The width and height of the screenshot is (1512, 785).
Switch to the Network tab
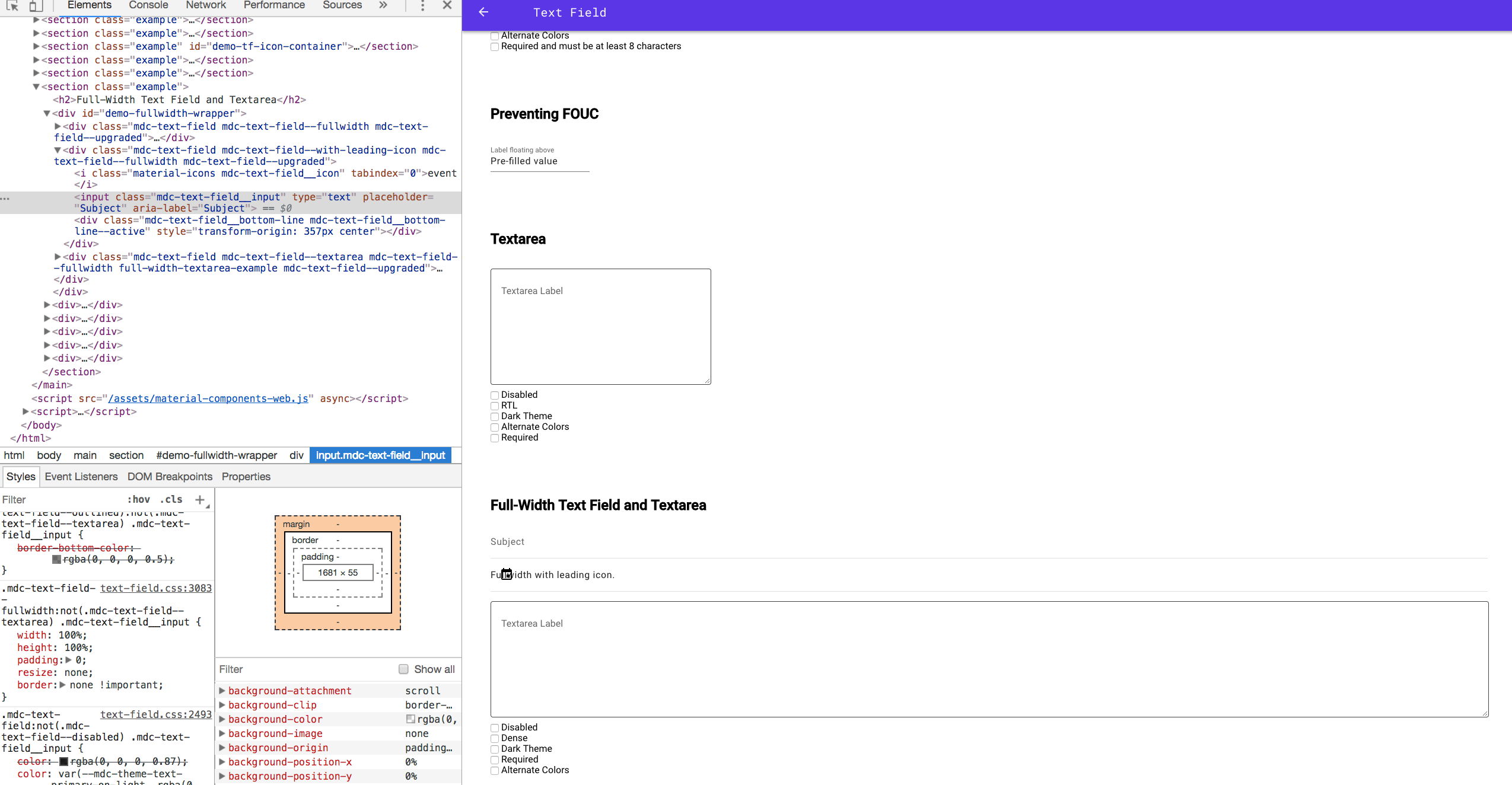click(x=205, y=5)
